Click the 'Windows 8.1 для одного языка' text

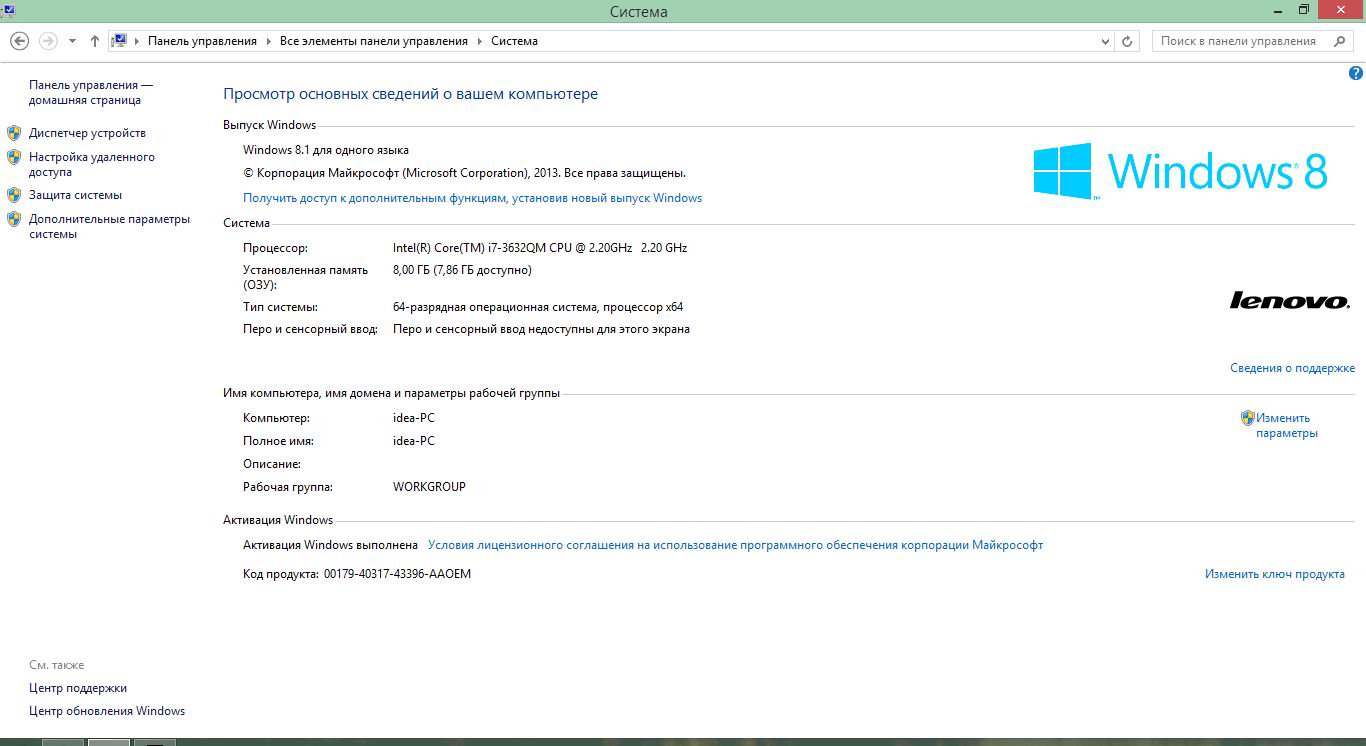tap(326, 150)
